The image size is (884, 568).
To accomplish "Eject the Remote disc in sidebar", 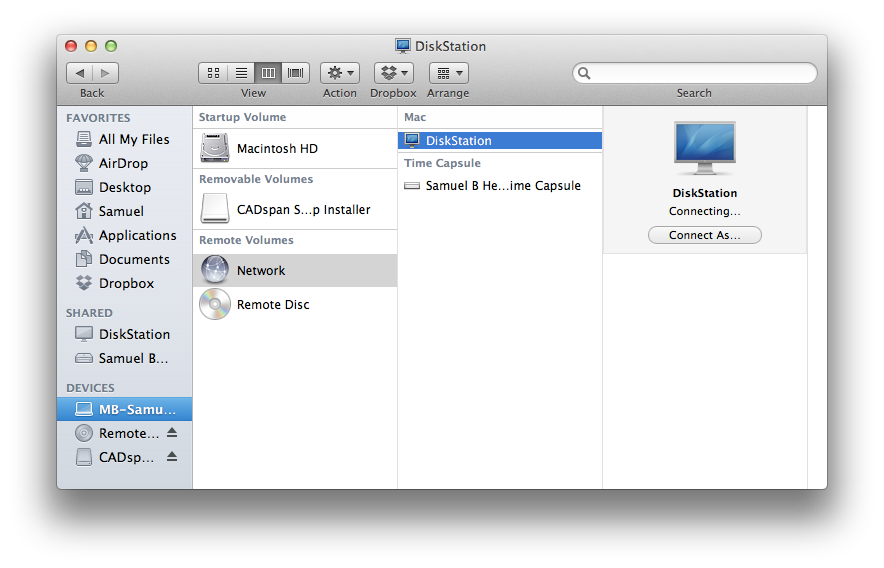I will 172,433.
